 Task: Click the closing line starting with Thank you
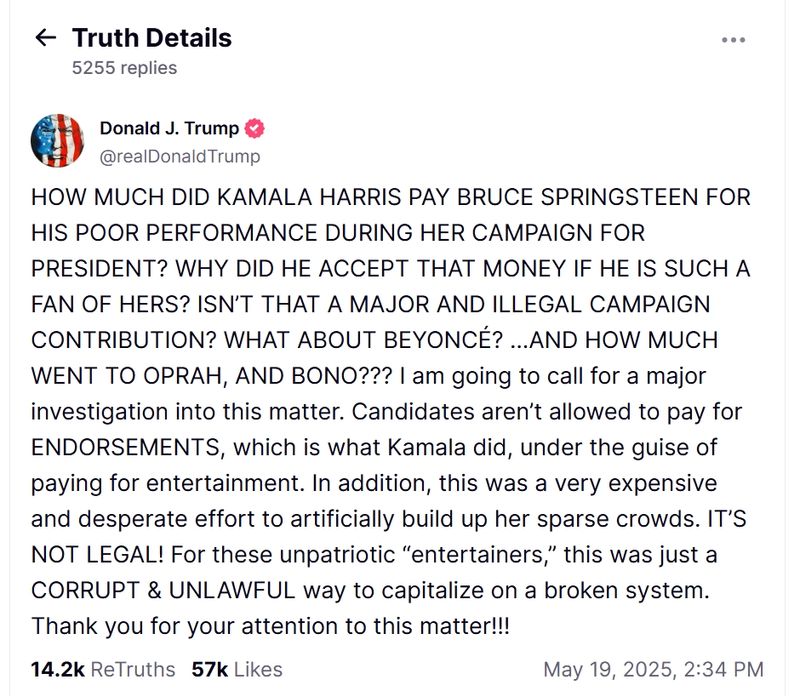pos(271,625)
